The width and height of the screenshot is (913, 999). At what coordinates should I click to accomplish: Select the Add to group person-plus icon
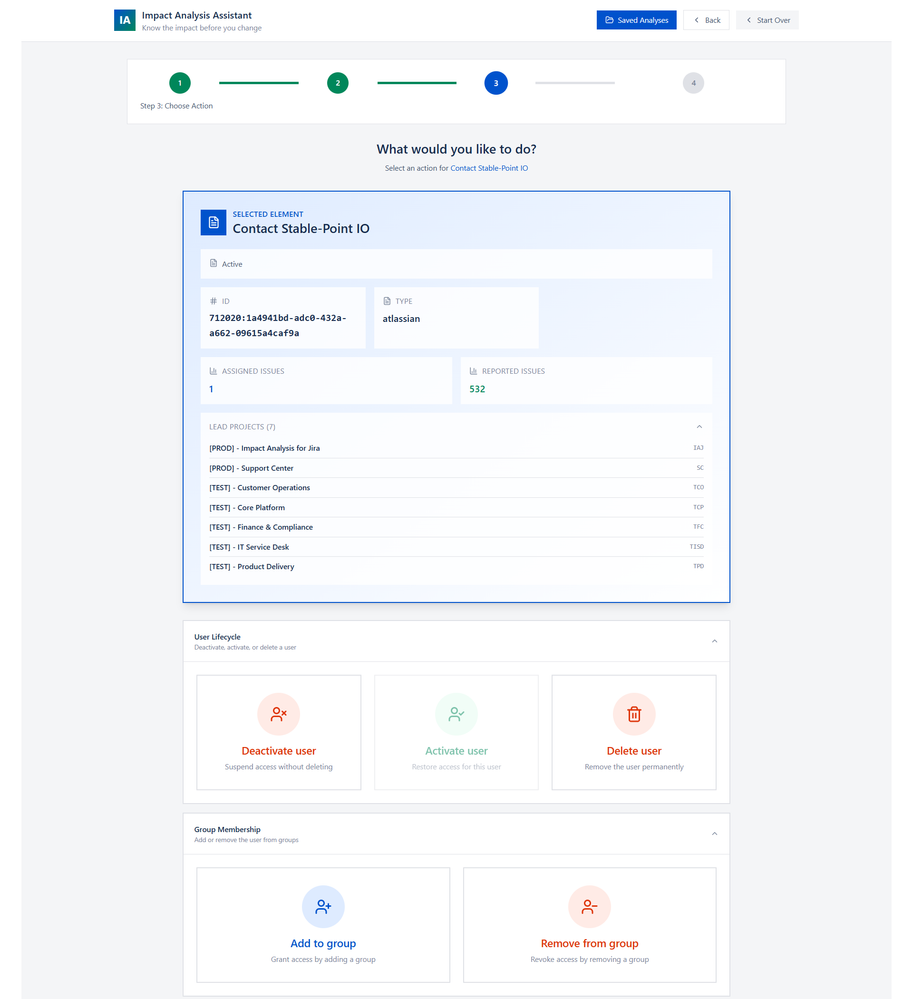(x=322, y=906)
